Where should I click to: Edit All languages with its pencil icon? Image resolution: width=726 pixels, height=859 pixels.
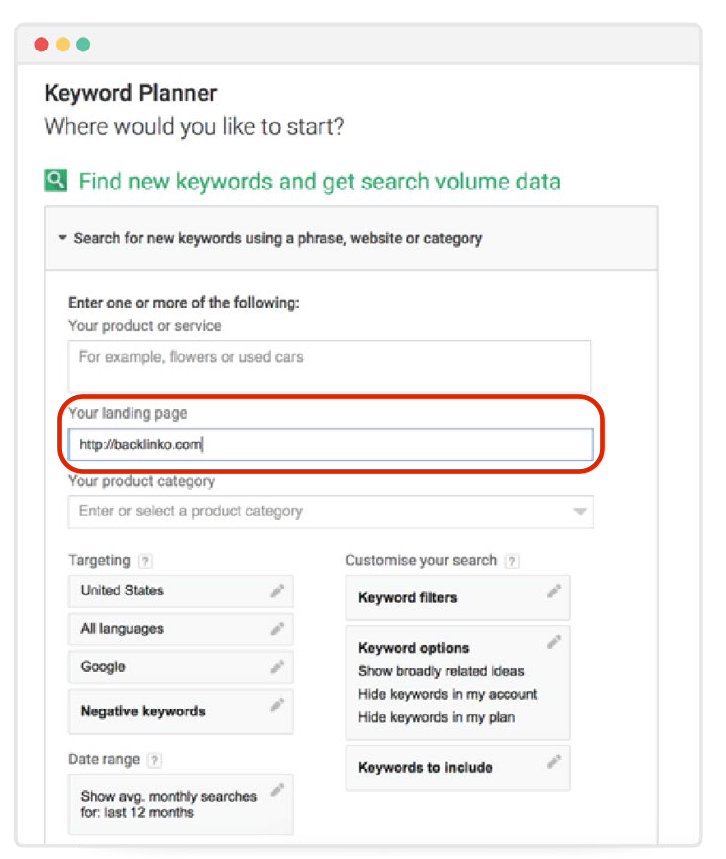pos(277,629)
